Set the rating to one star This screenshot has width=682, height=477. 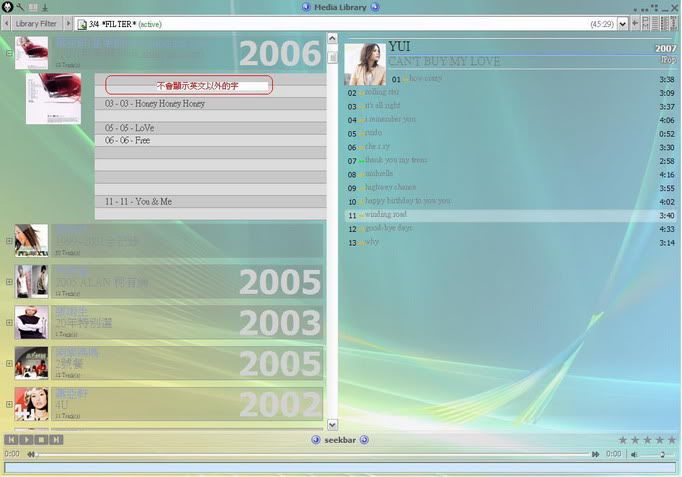click(623, 440)
